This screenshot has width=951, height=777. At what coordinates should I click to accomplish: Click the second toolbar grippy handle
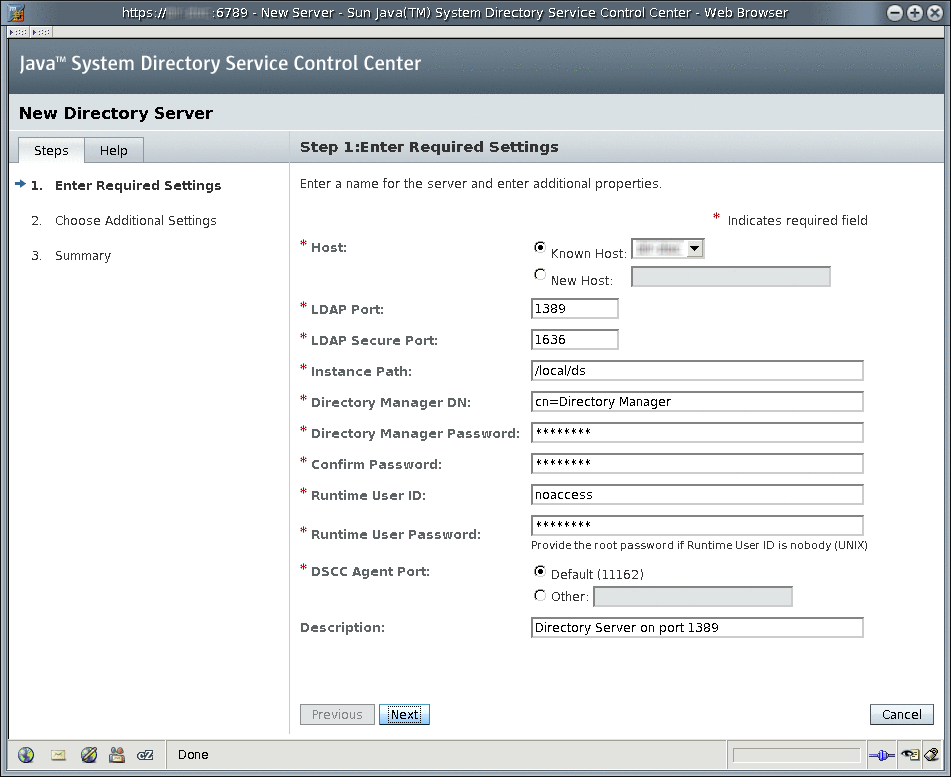tap(41, 32)
